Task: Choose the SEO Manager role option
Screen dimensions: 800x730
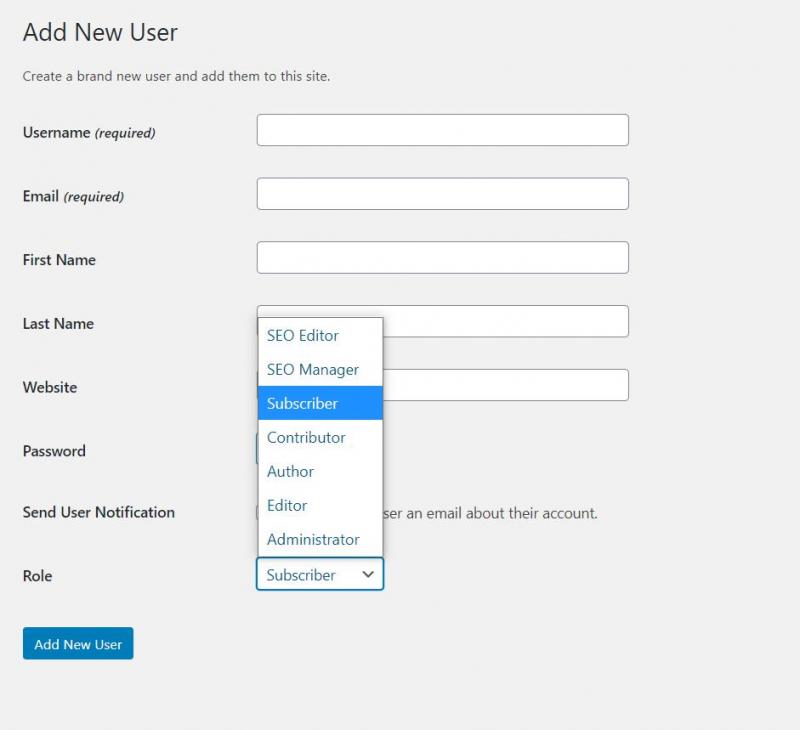Action: click(x=313, y=370)
